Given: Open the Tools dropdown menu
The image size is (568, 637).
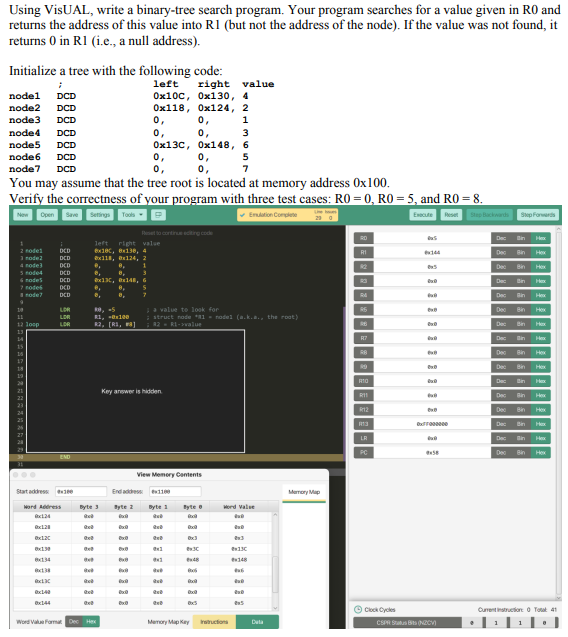Looking at the screenshot, I should (132, 215).
